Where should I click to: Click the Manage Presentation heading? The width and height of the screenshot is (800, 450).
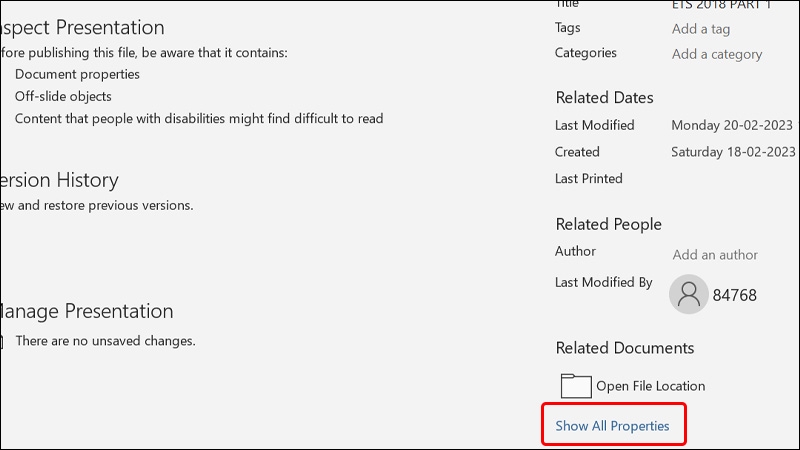87,311
